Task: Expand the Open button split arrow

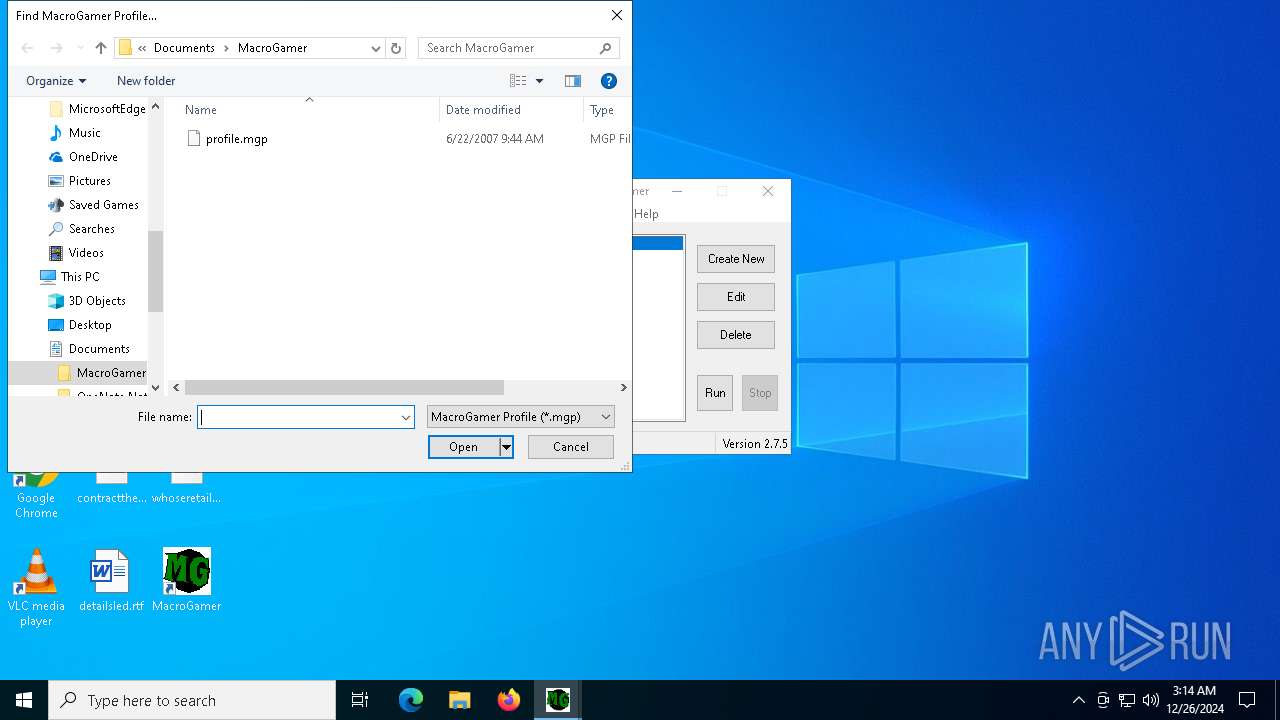Action: (x=507, y=447)
